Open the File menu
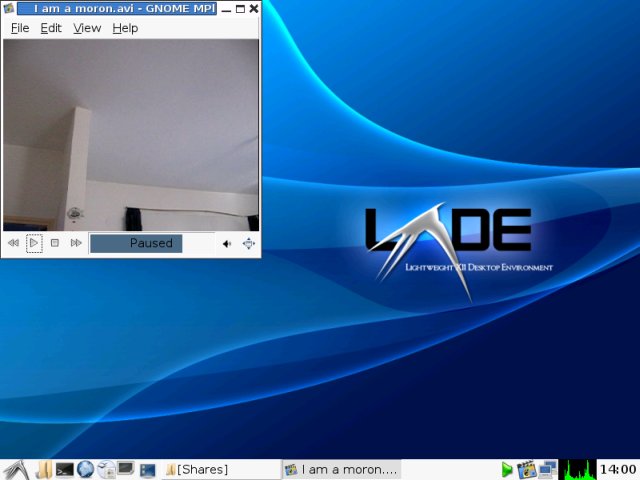Screen dimensions: 640x480 (x=20, y=28)
